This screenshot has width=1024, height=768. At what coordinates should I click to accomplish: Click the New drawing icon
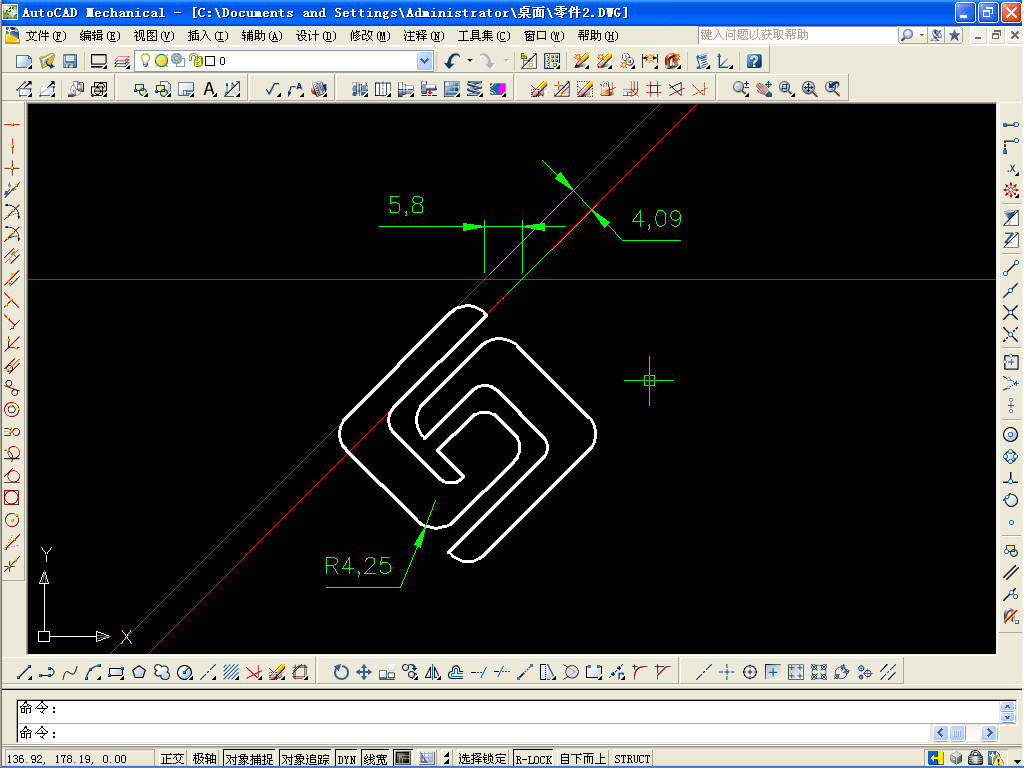pos(24,61)
